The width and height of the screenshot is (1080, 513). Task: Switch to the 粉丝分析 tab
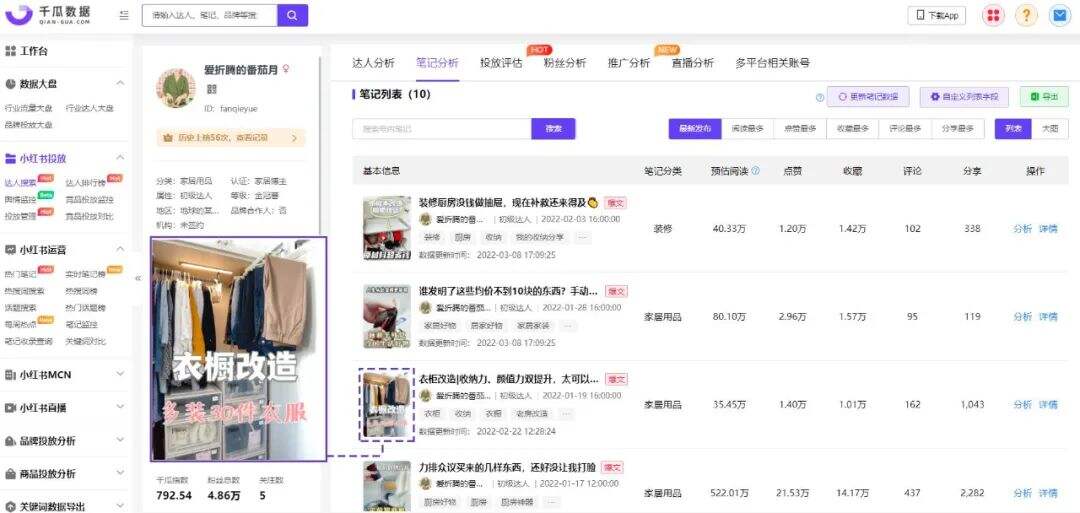tap(564, 63)
